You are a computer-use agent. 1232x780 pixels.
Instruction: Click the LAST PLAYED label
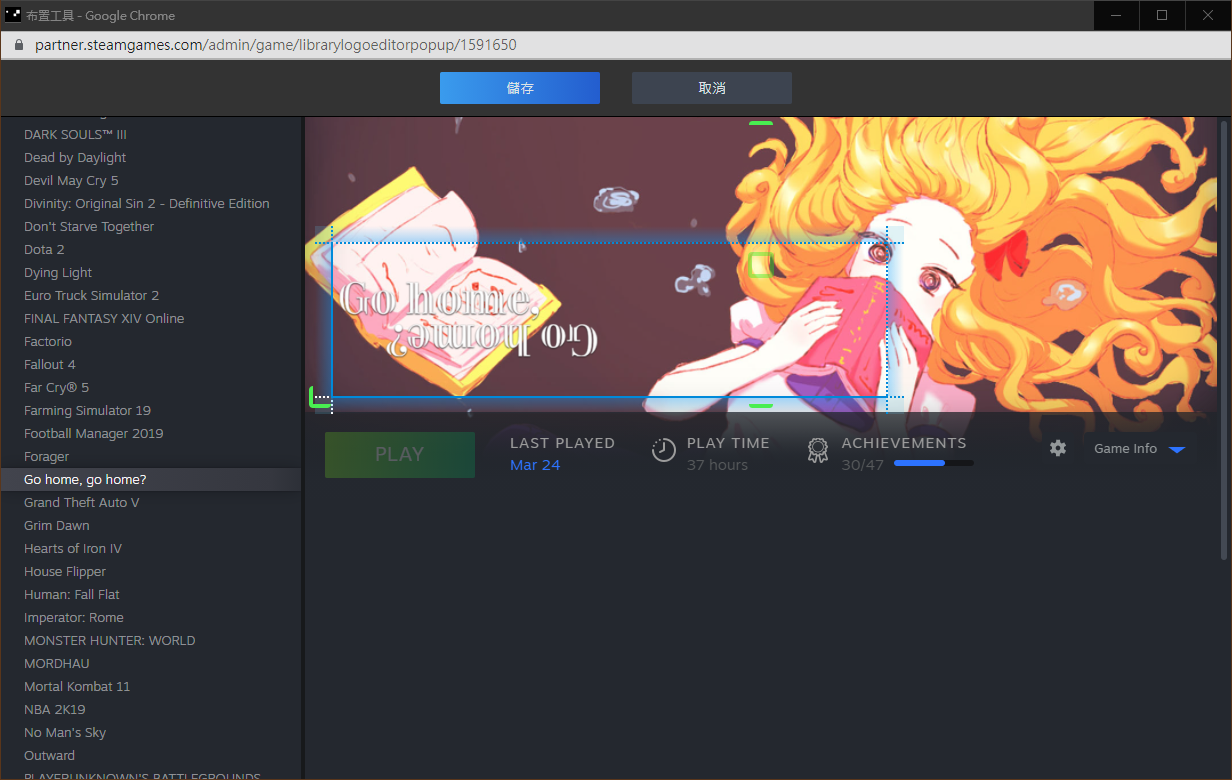562,443
